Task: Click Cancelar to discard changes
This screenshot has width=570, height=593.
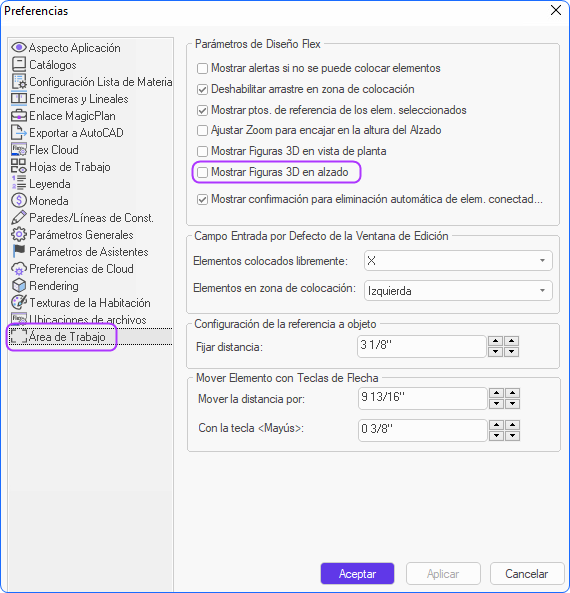Action: (527, 574)
